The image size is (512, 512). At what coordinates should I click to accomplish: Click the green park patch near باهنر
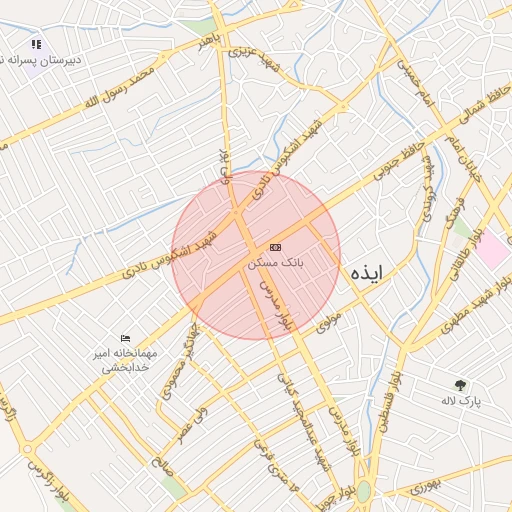[200, 26]
